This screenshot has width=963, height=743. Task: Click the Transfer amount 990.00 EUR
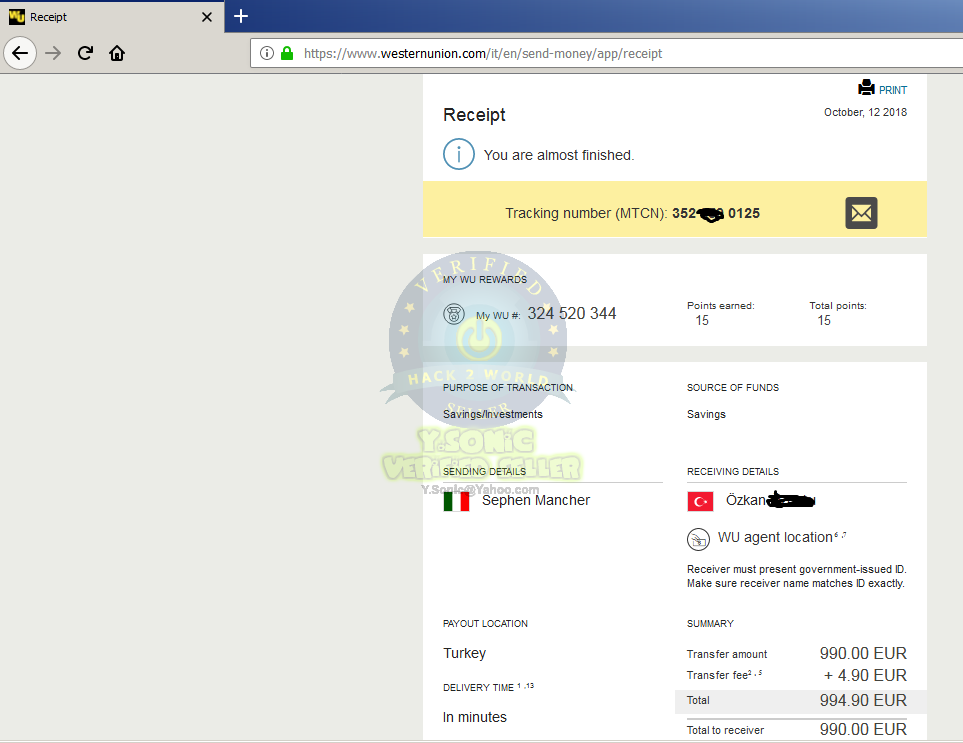[863, 653]
